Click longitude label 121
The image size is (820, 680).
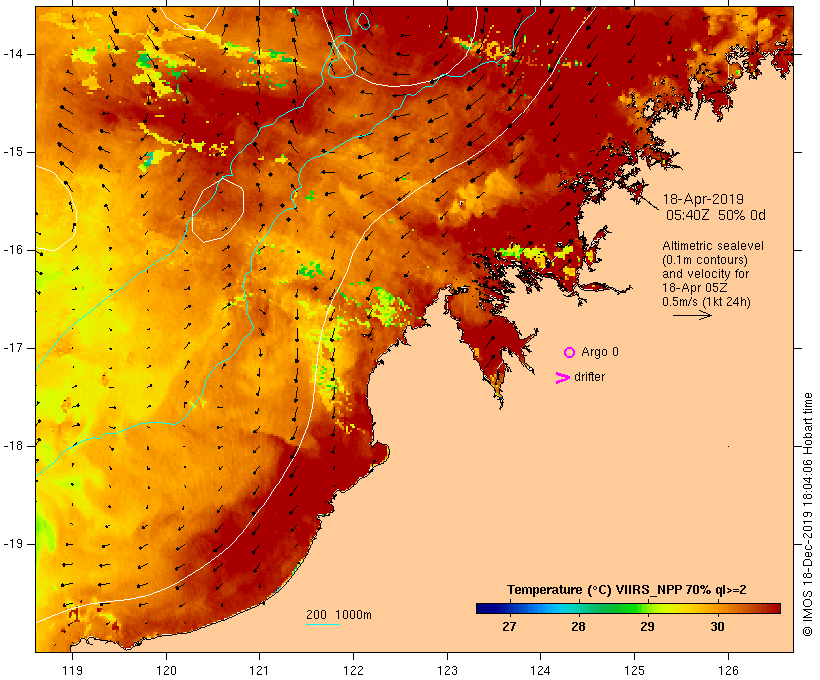tap(259, 670)
